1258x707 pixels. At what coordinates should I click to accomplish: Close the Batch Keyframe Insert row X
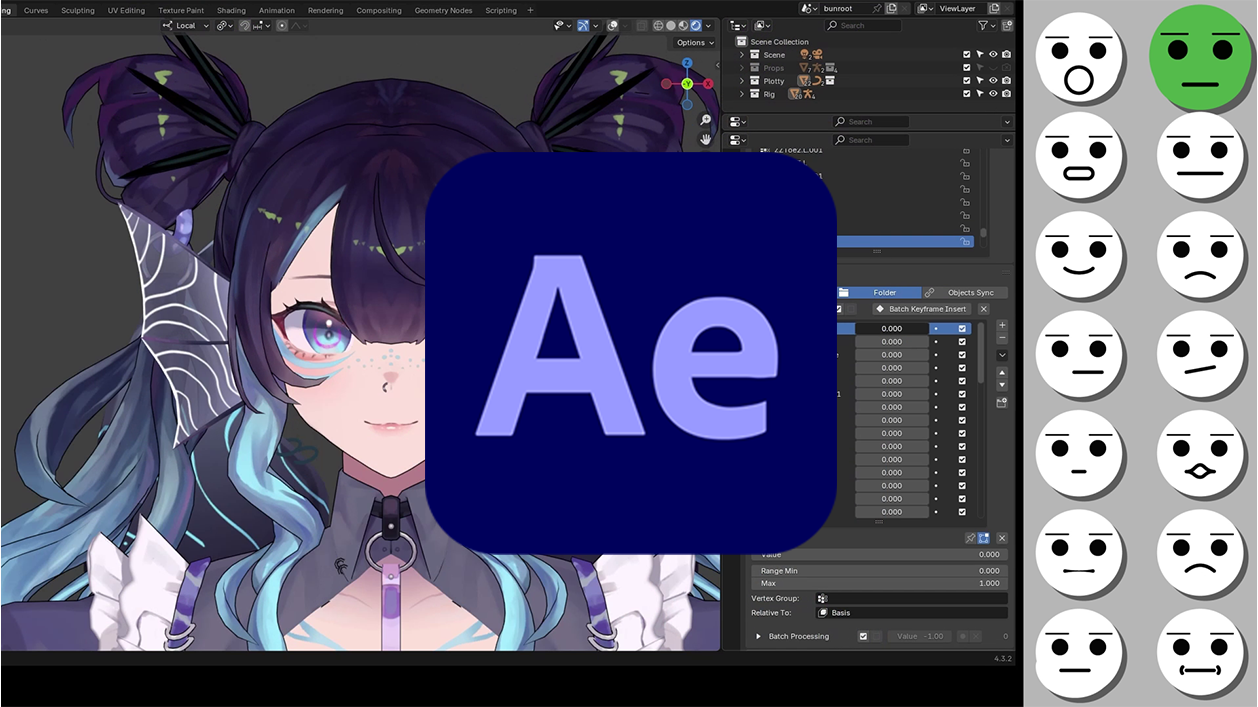coord(984,309)
